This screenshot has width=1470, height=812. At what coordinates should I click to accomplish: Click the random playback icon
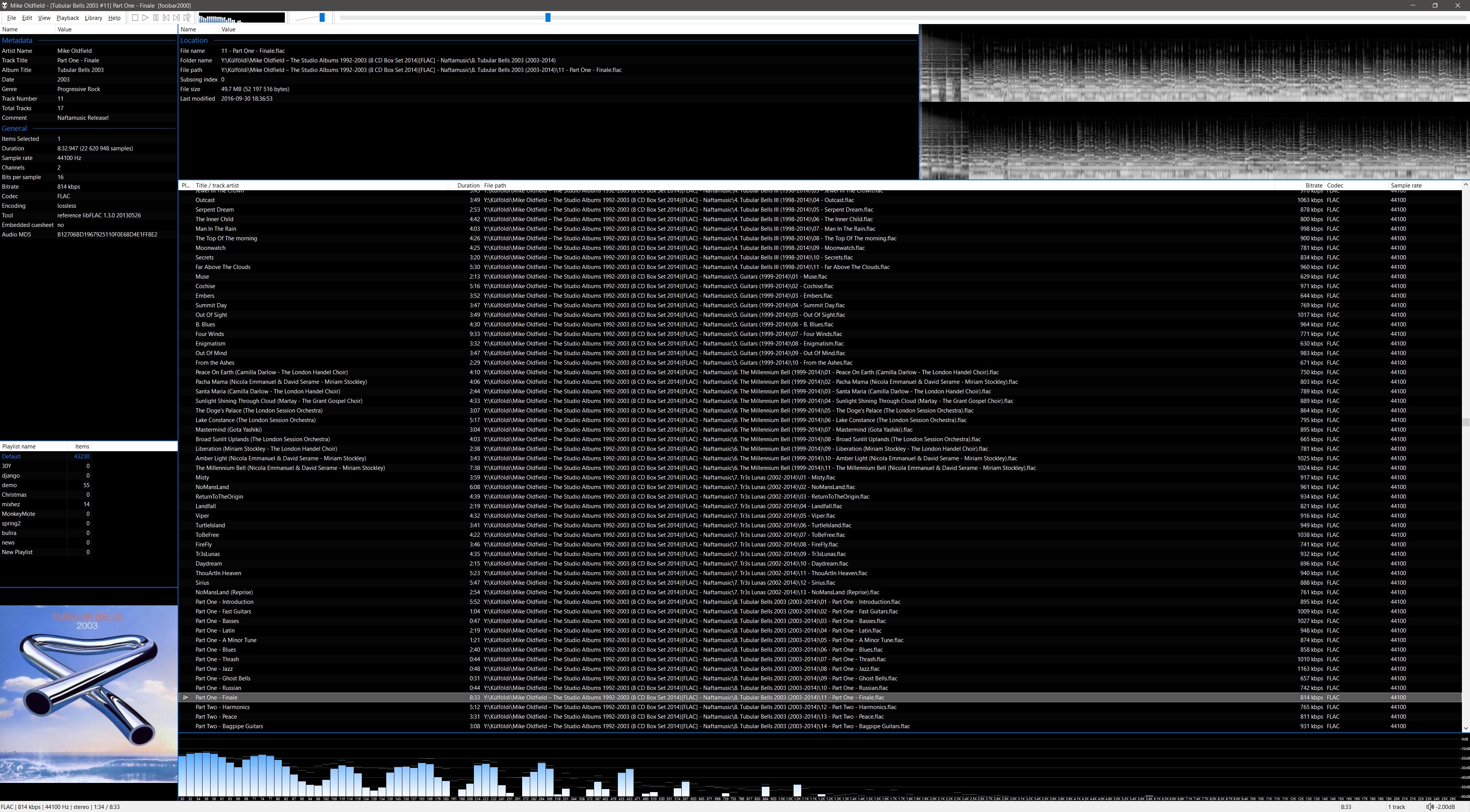(x=187, y=18)
